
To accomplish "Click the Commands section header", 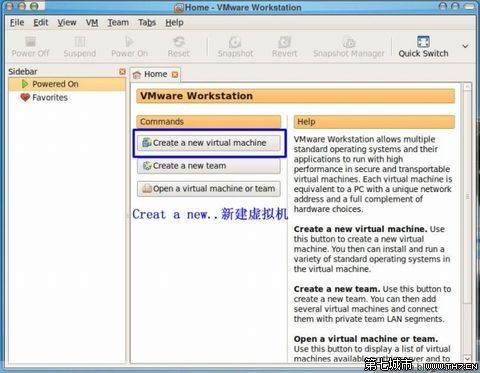I will click(x=209, y=122).
